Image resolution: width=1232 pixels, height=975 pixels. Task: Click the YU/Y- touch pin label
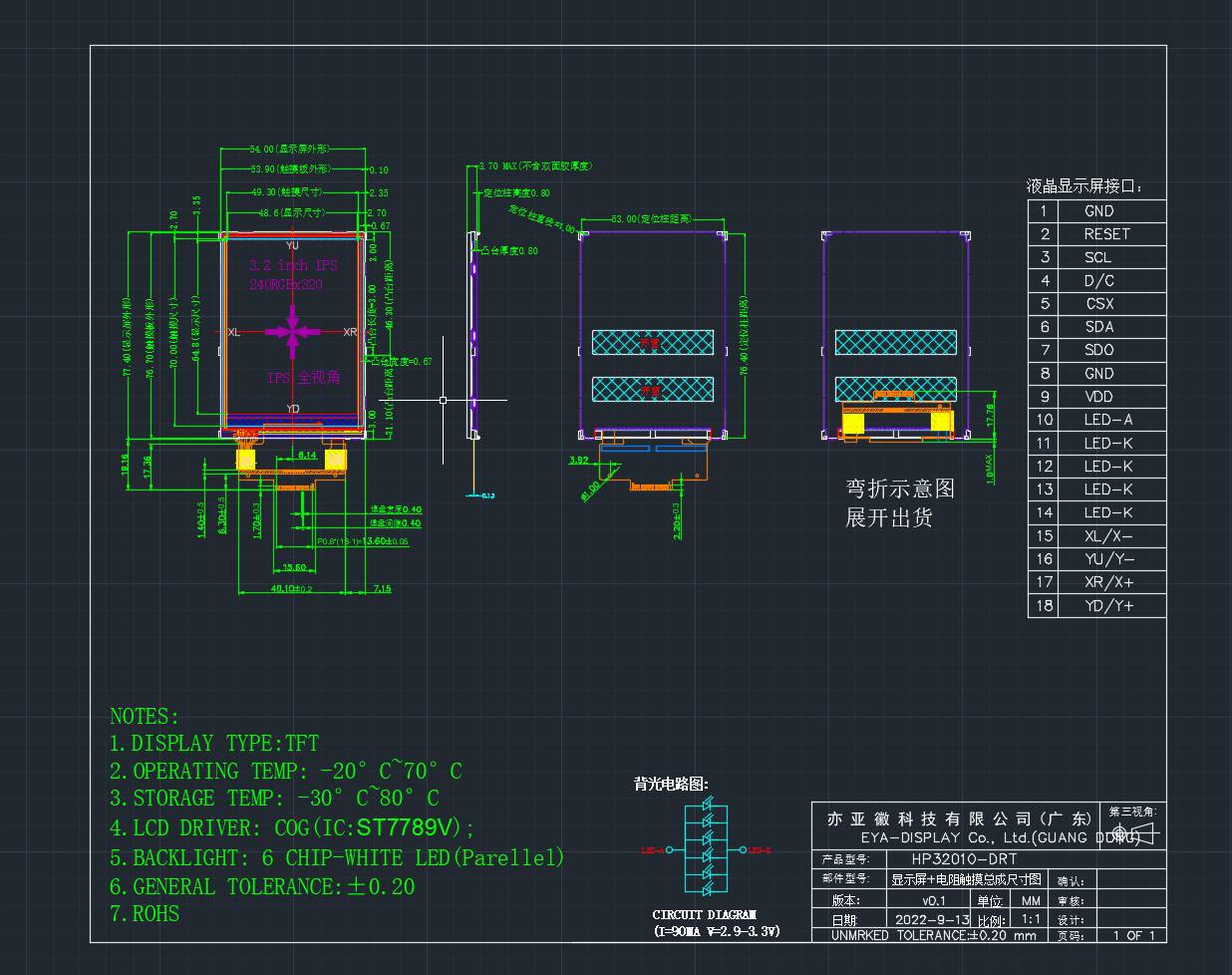1109,559
